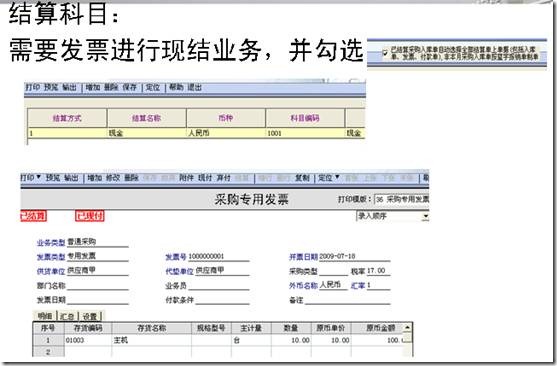Viewport: 557px width, 366px height.
Task: Select the 主机 inventory name cell
Action: [x=152, y=340]
